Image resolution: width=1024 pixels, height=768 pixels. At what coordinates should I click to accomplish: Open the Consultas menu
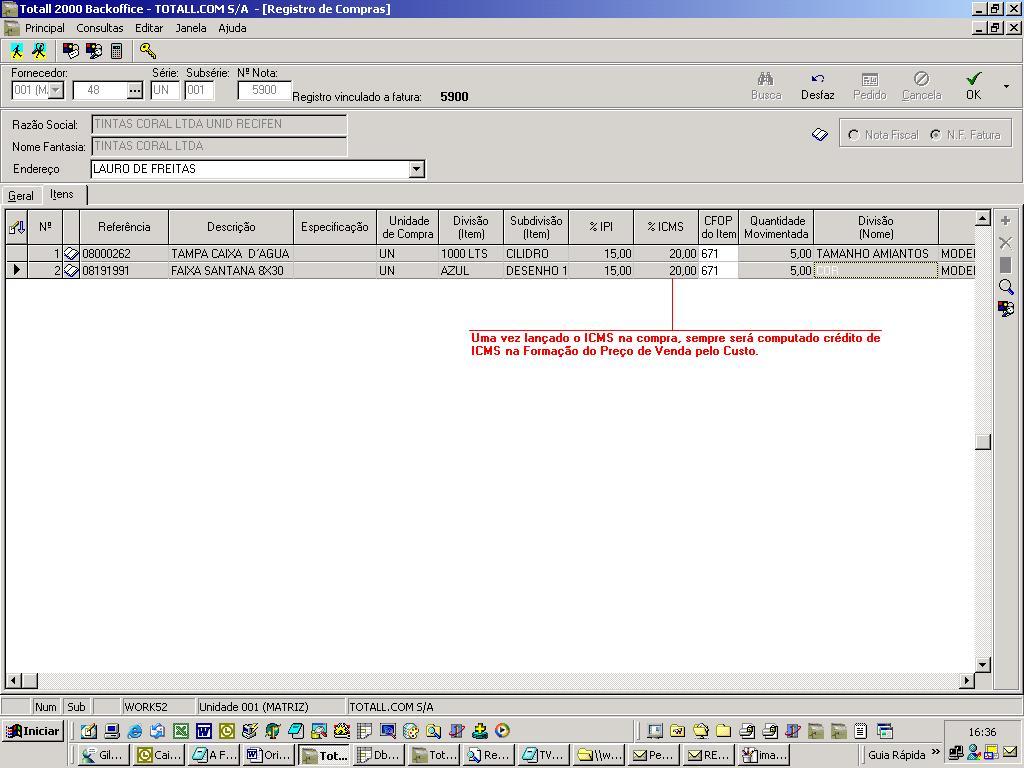click(x=100, y=28)
